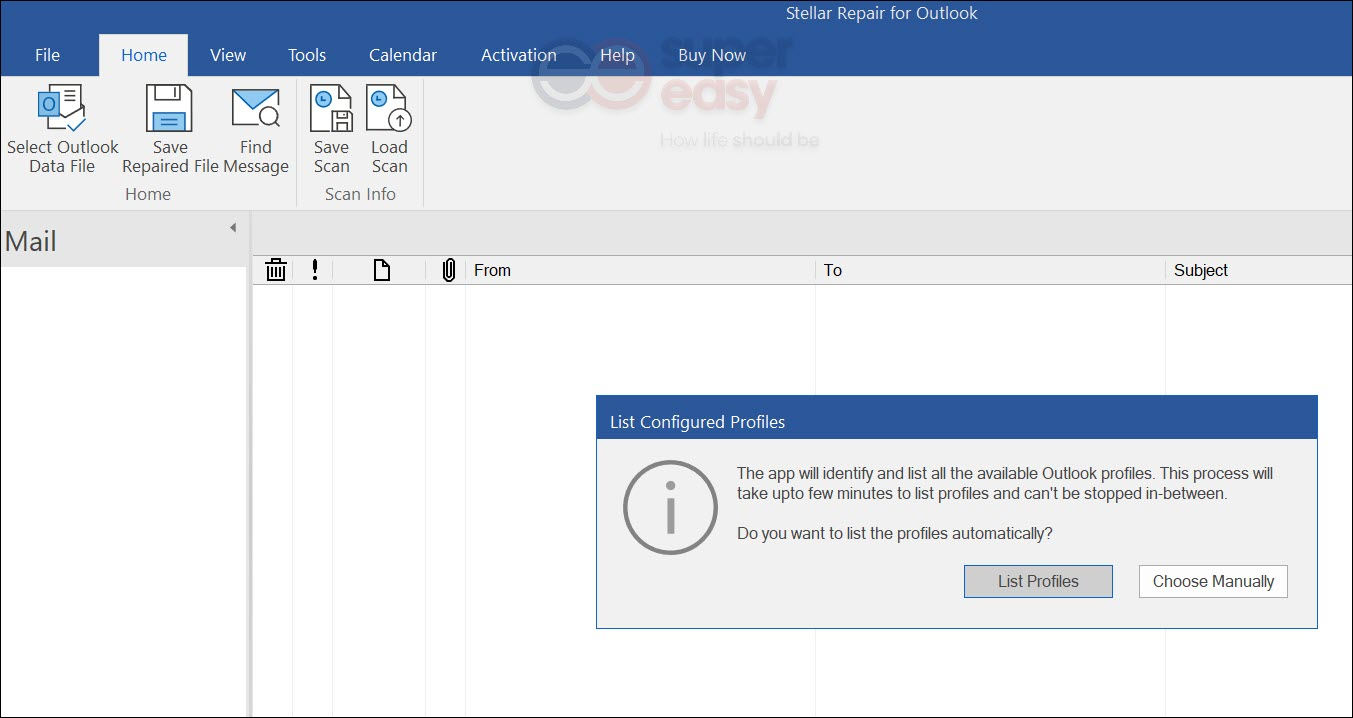Open the Activation tab

[519, 55]
